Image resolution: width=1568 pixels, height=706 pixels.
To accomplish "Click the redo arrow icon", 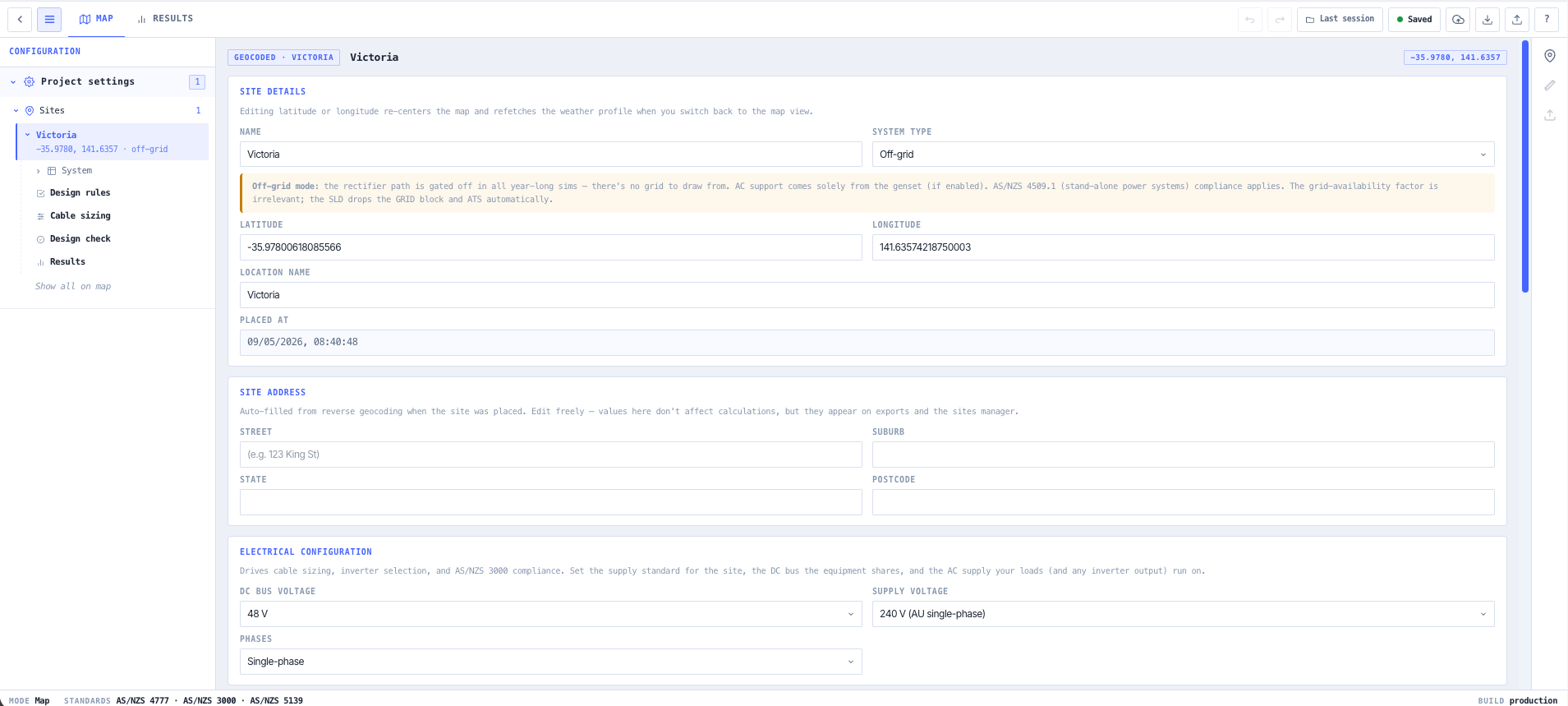I will point(1280,19).
